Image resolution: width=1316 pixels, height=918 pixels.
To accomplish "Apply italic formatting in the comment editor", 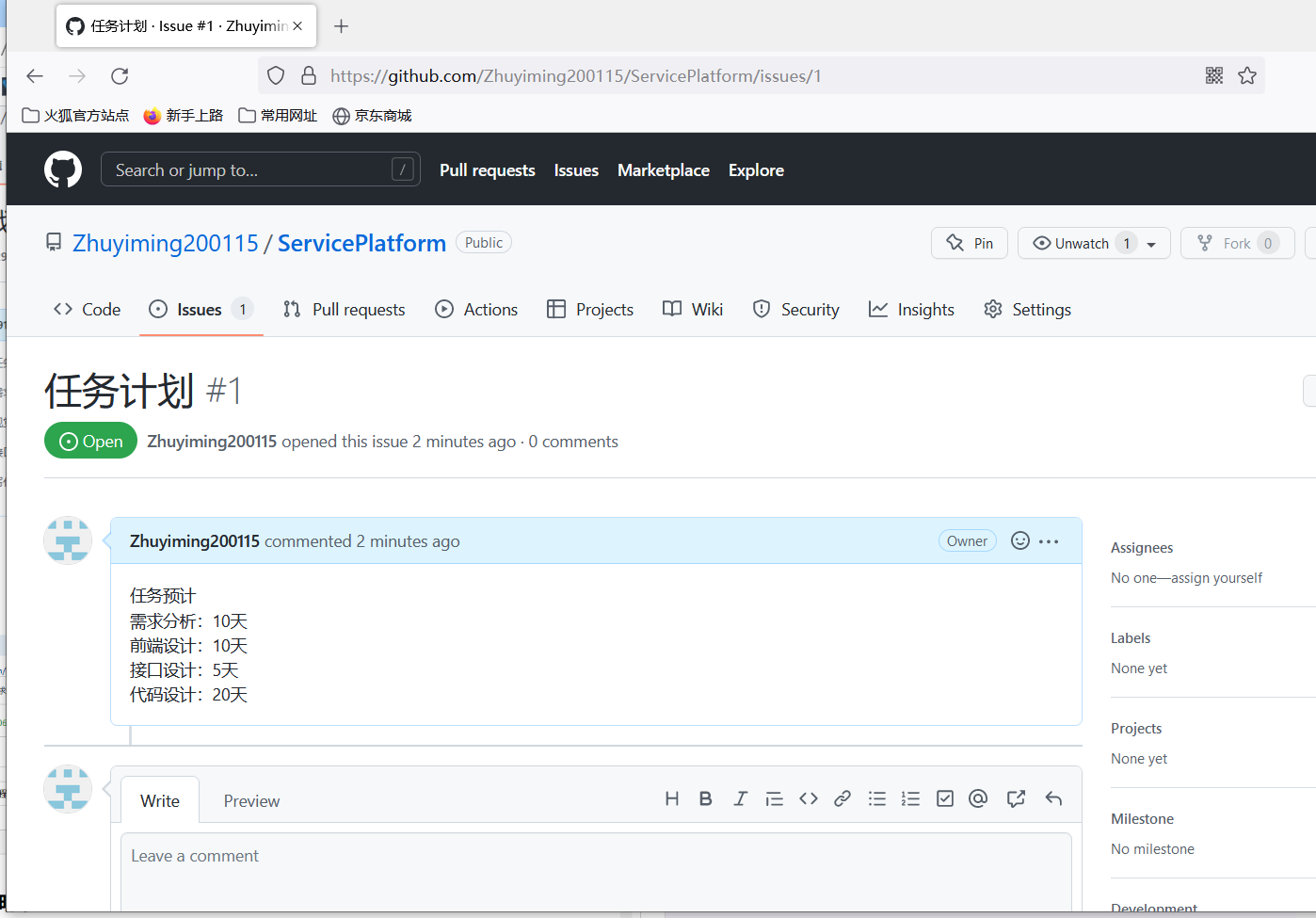I will pyautogui.click(x=741, y=798).
